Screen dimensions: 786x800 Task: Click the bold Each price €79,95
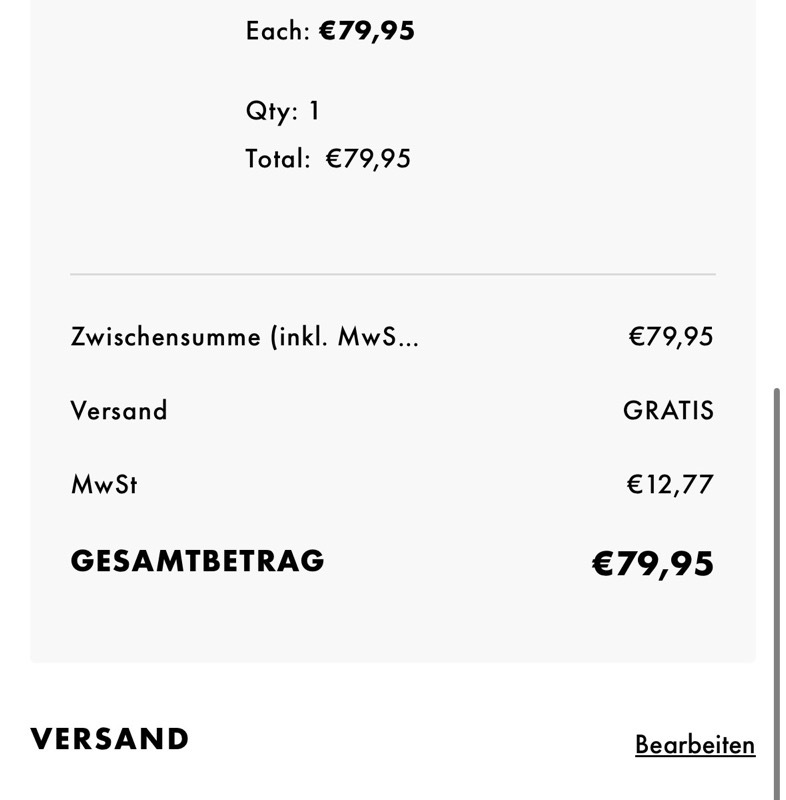pyautogui.click(x=366, y=31)
